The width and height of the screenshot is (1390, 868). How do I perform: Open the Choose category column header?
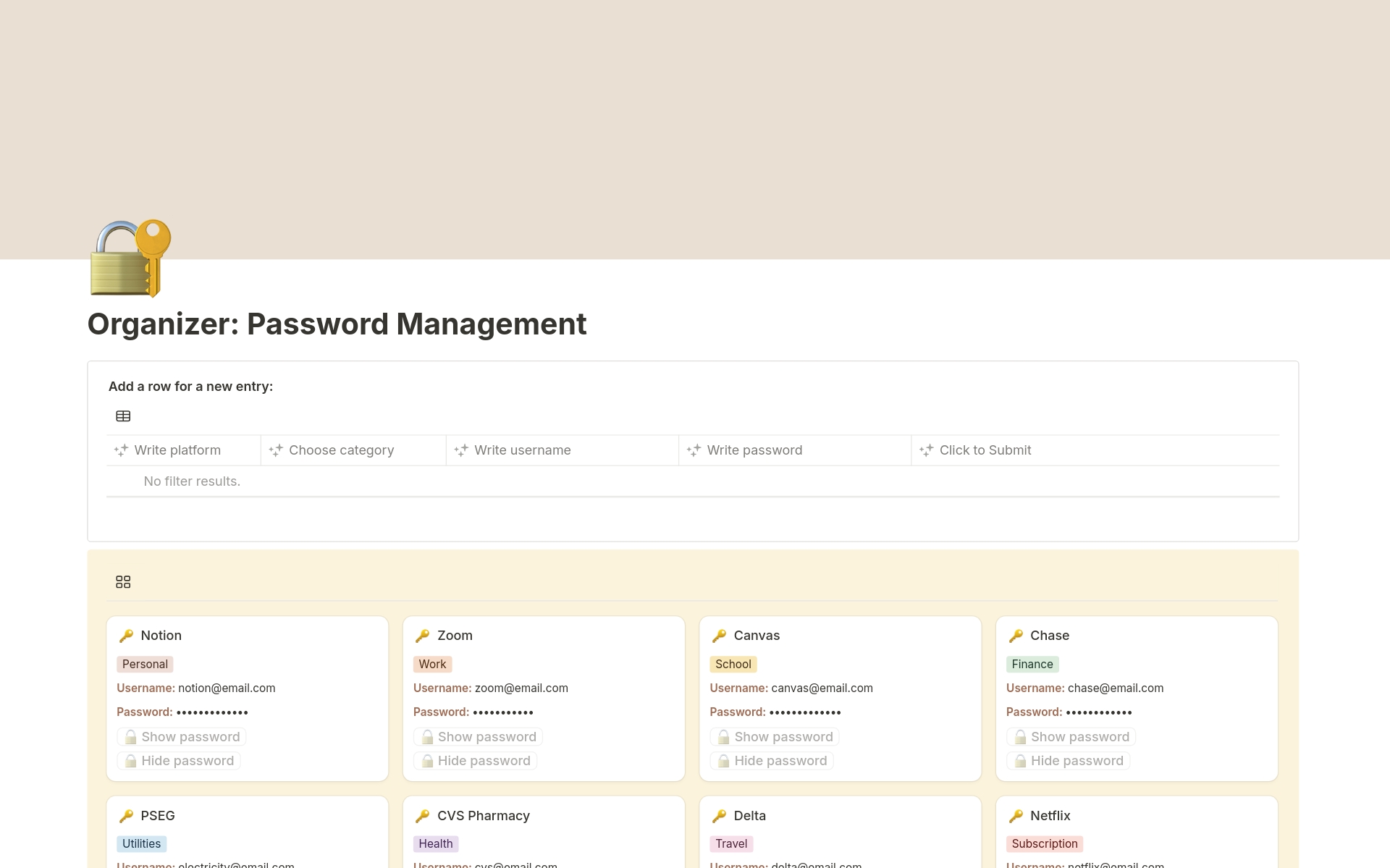pos(353,450)
